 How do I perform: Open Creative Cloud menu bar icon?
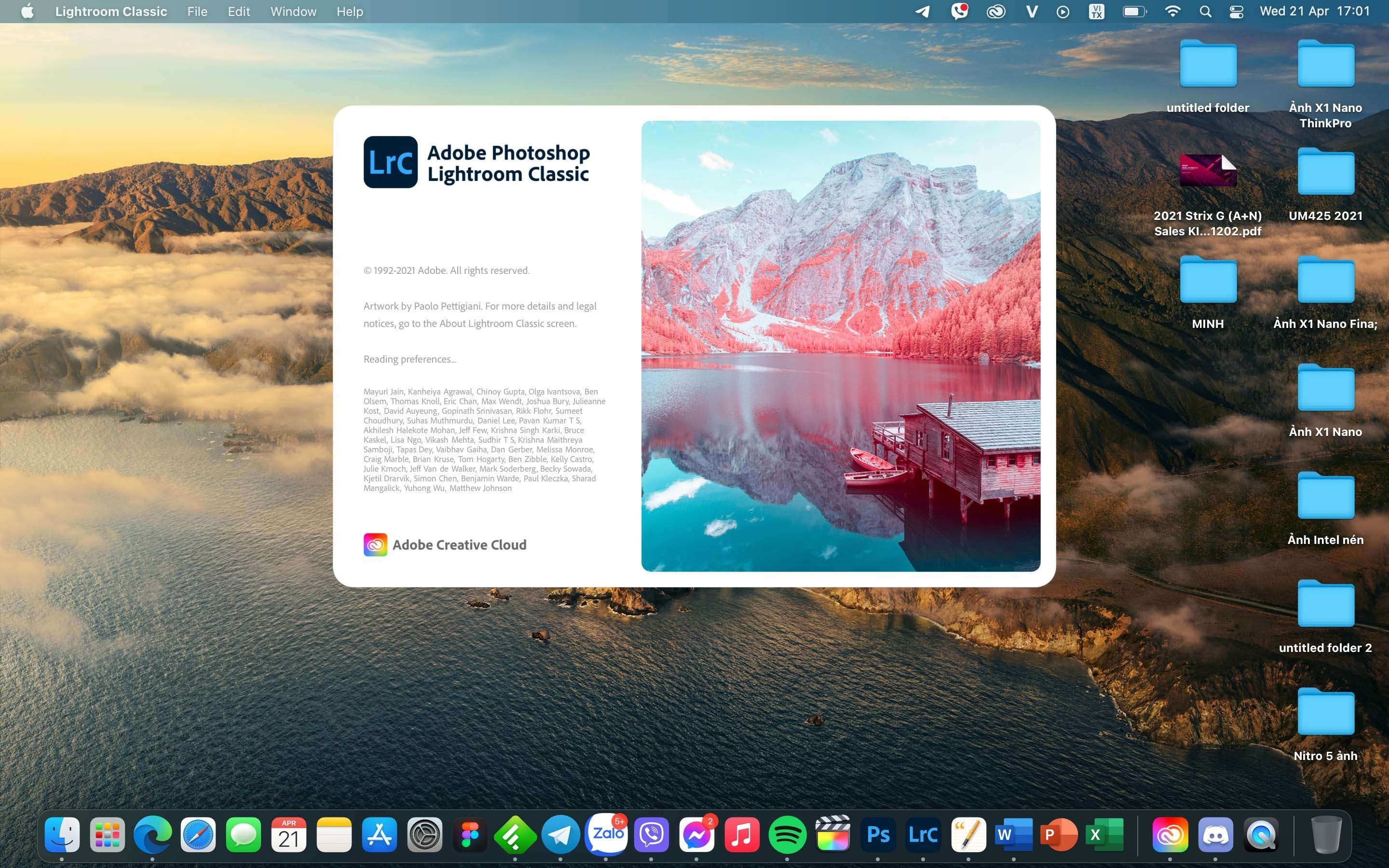tap(996, 12)
